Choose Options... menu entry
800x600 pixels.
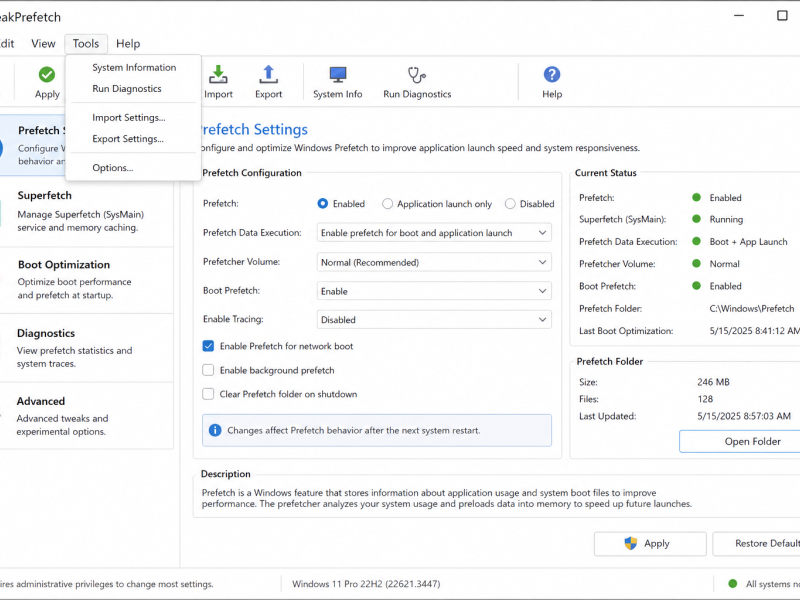tap(133, 168)
